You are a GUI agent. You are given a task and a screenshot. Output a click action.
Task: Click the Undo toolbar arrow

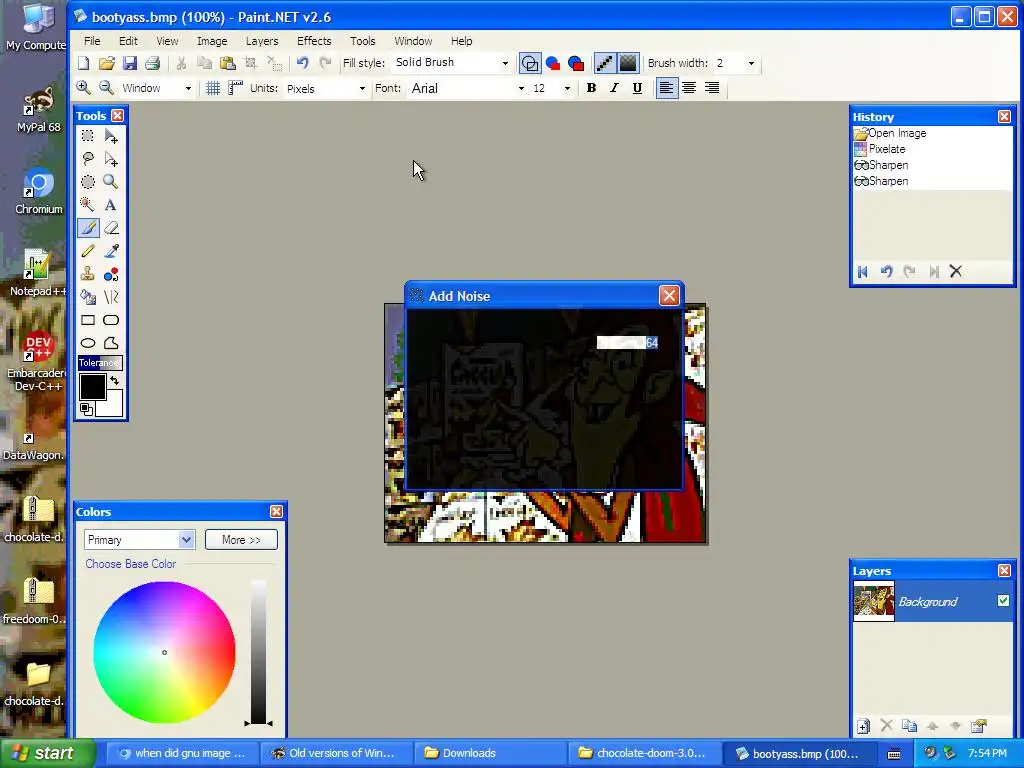tap(302, 63)
